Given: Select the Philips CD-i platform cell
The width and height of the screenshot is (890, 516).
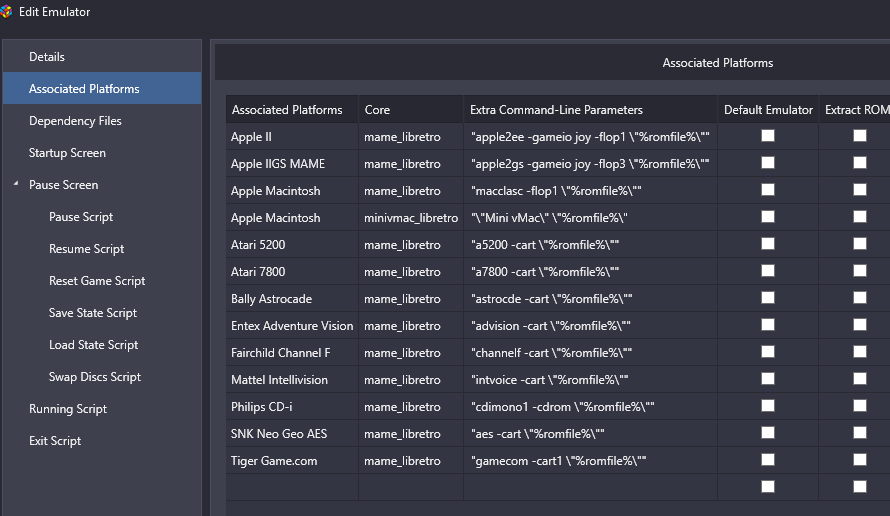Looking at the screenshot, I should [292, 406].
